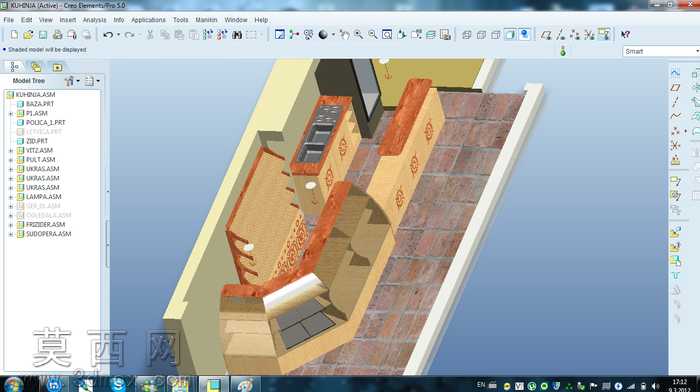Switch to Folder Browser navigator tab
This screenshot has width=700, height=392.
coord(36,67)
